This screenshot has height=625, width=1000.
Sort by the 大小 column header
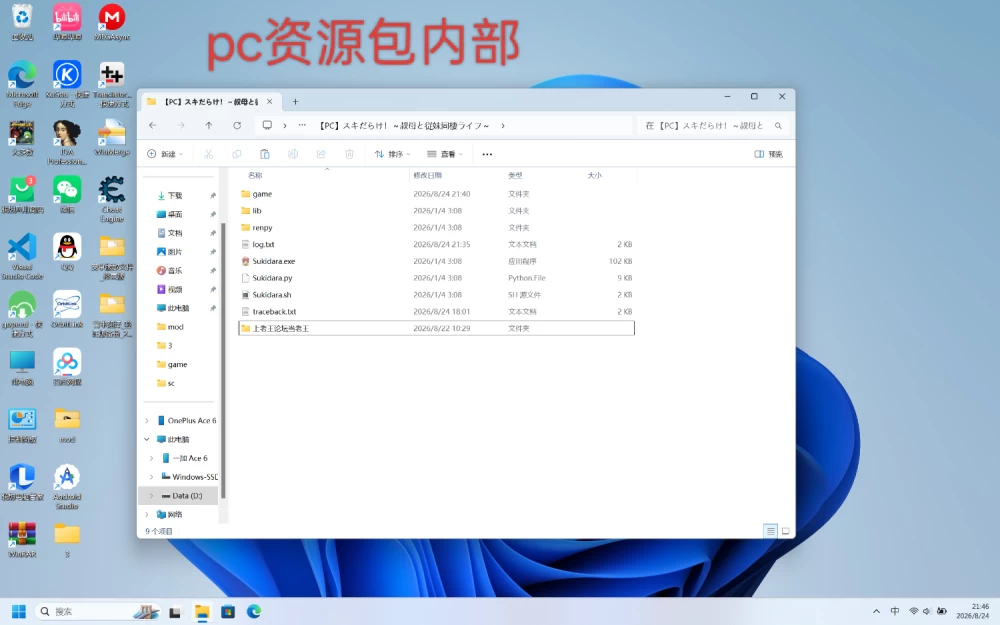click(x=594, y=175)
